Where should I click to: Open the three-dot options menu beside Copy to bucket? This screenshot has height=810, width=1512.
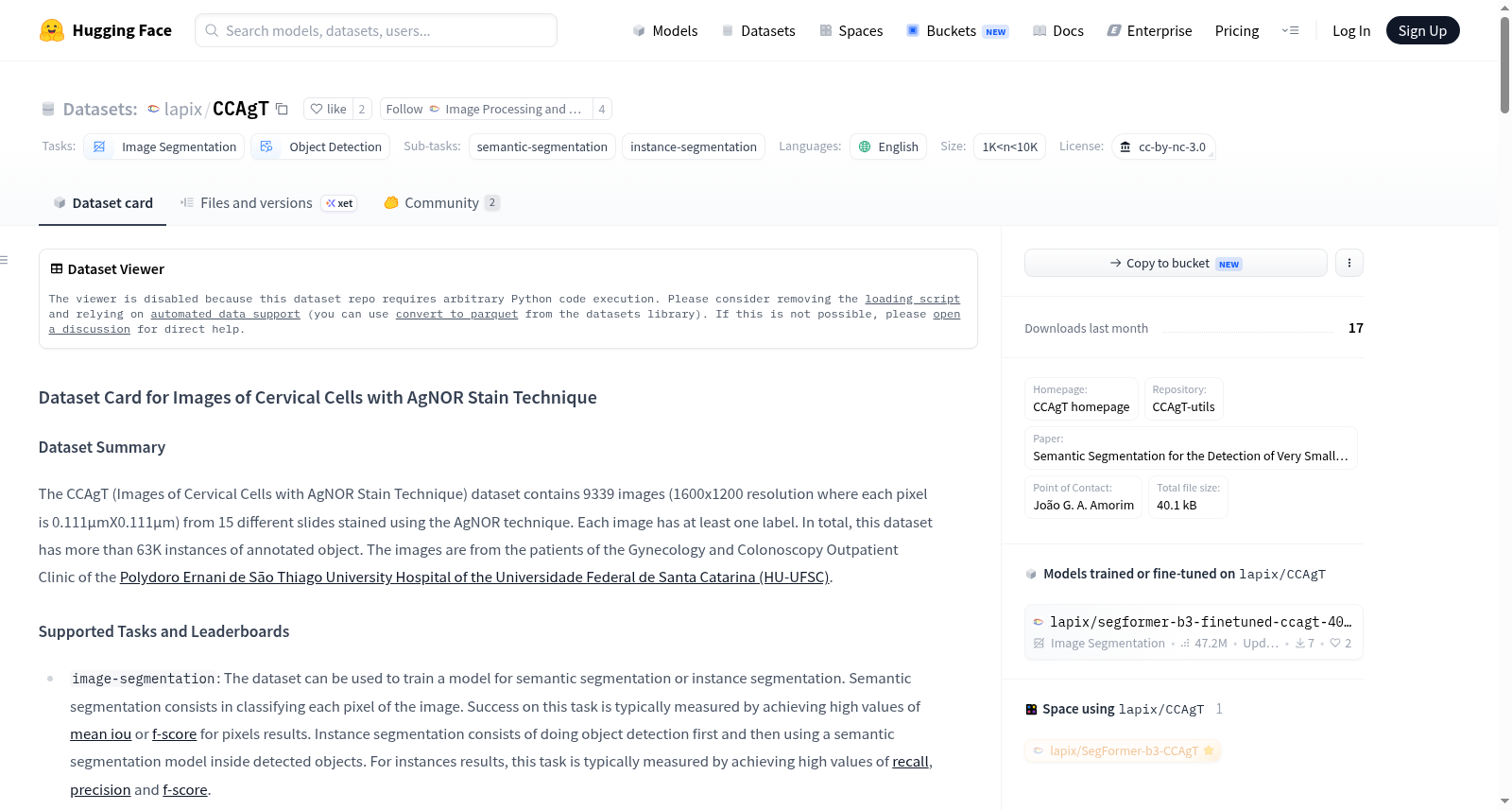pyautogui.click(x=1349, y=263)
